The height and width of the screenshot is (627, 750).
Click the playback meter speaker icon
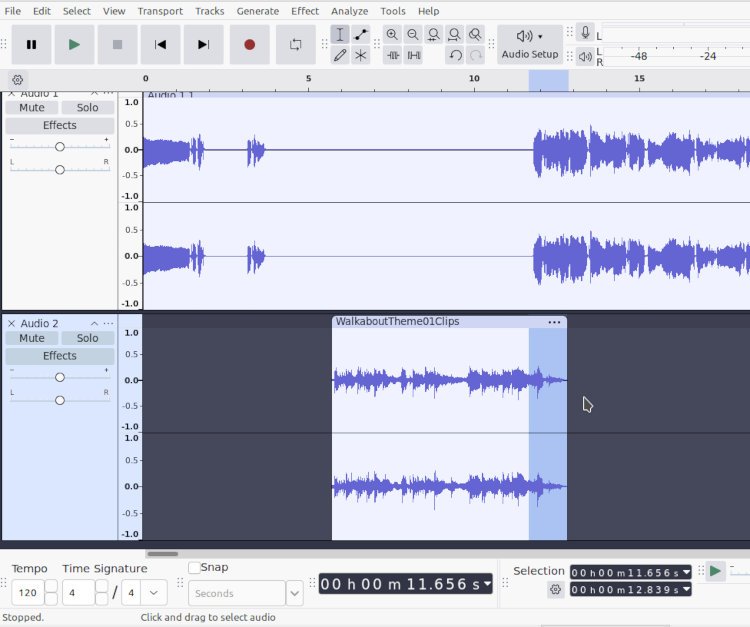585,57
